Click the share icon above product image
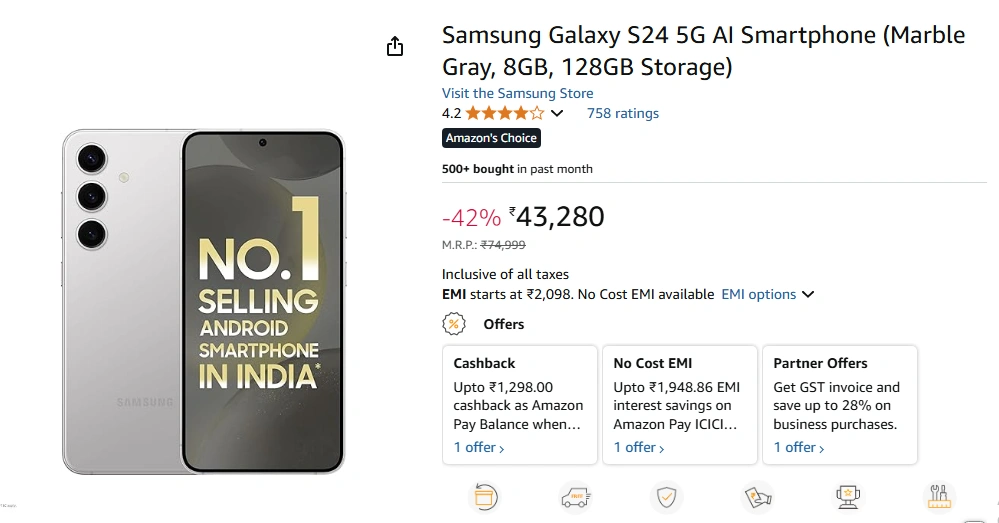 [x=395, y=47]
